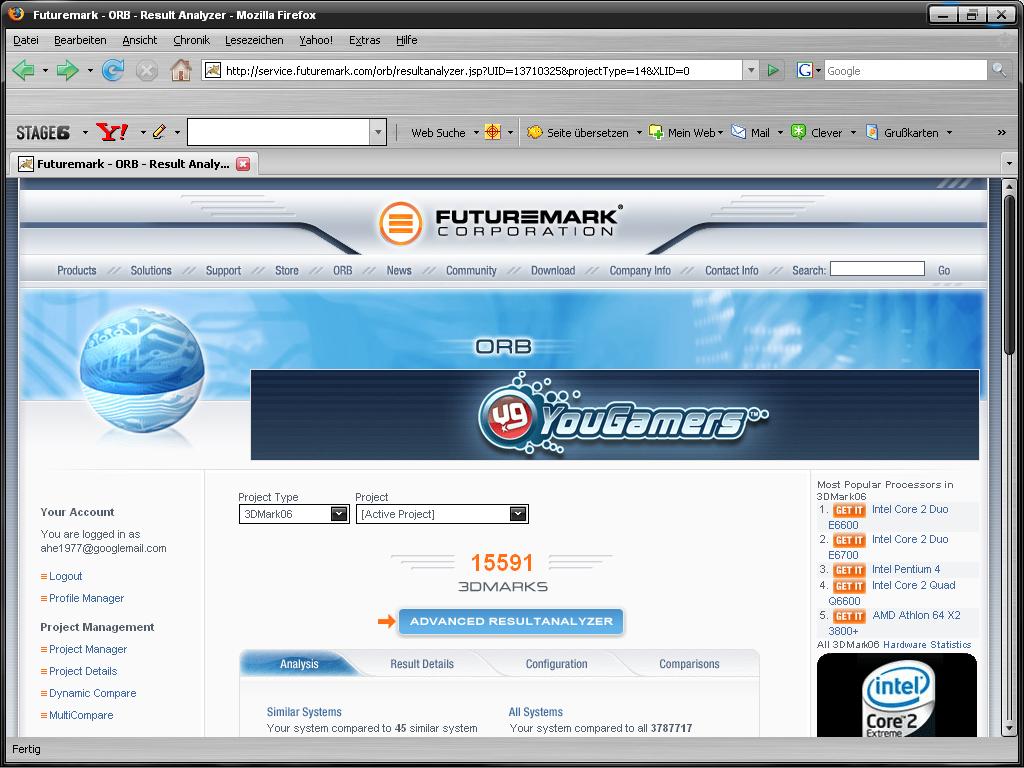
Task: Open the Project Manager link
Action: click(88, 649)
